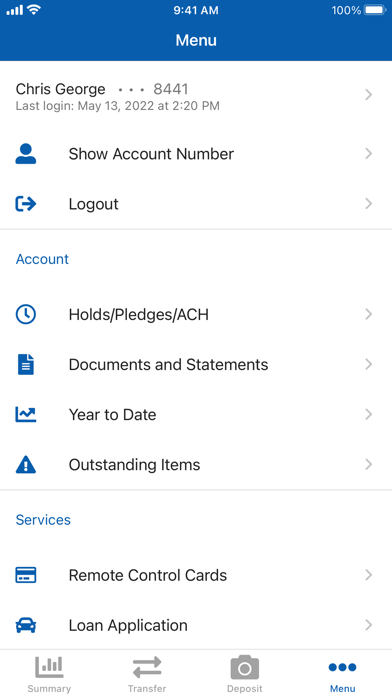
Task: Tap the card icon for Remote Control Cards
Action: click(26, 575)
